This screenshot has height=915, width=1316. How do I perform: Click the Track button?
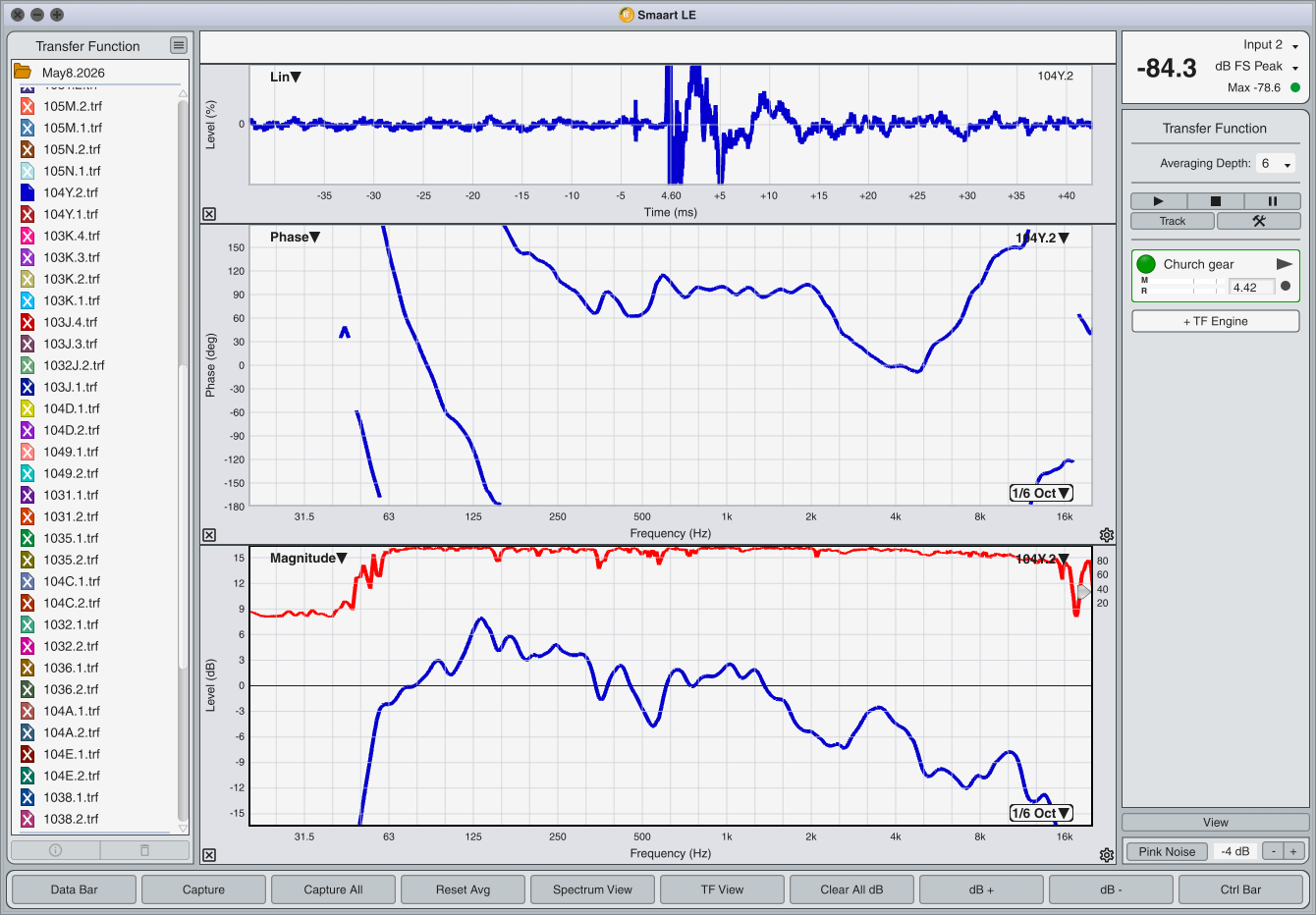click(1173, 221)
